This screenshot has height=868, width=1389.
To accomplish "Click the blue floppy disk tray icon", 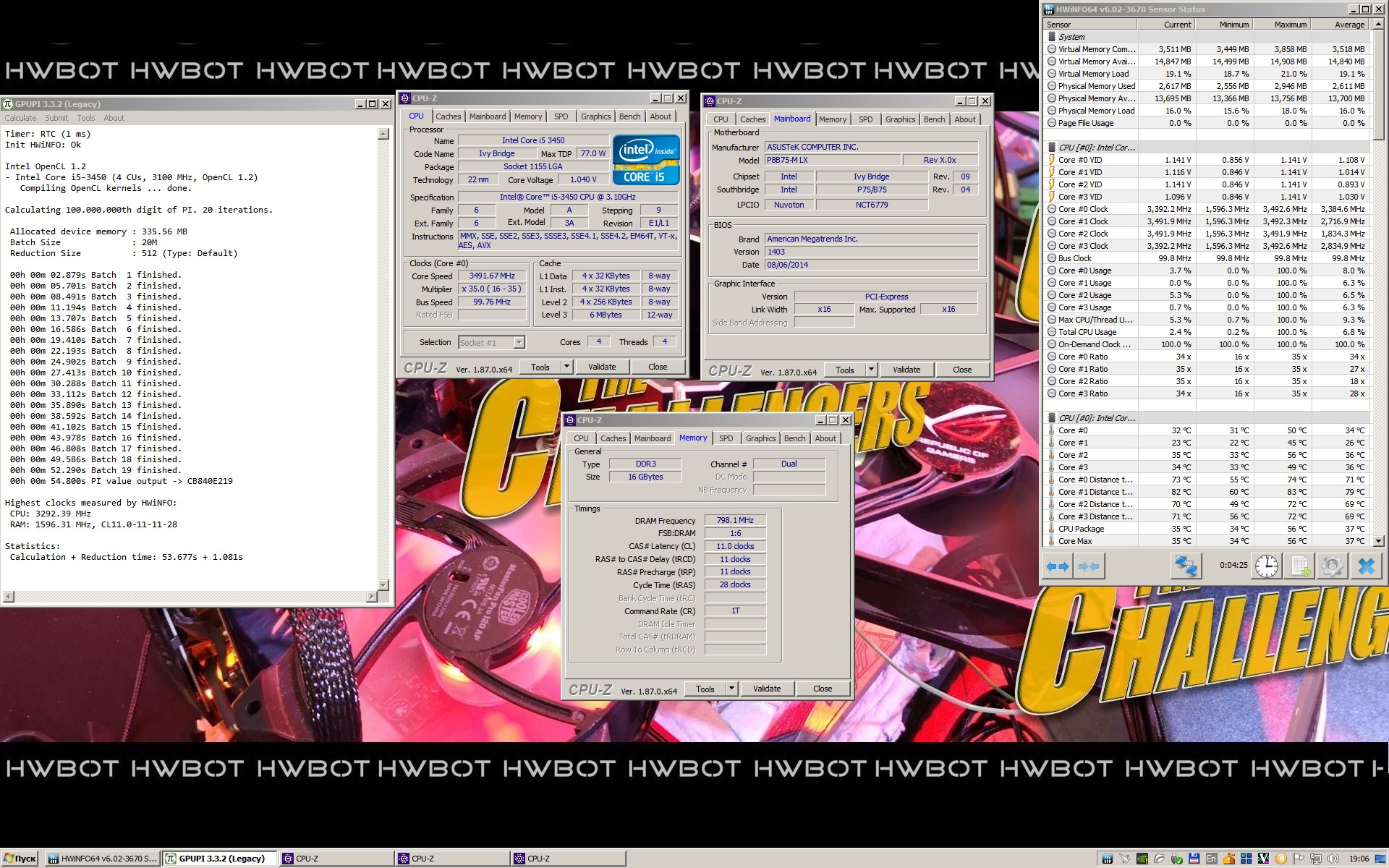I will point(1194,859).
